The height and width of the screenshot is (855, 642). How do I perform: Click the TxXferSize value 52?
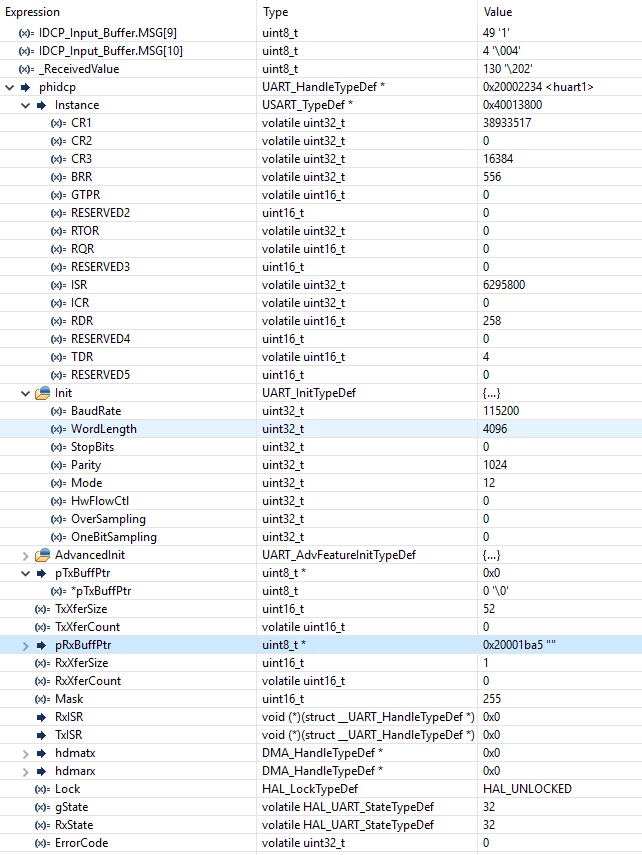[x=489, y=609]
